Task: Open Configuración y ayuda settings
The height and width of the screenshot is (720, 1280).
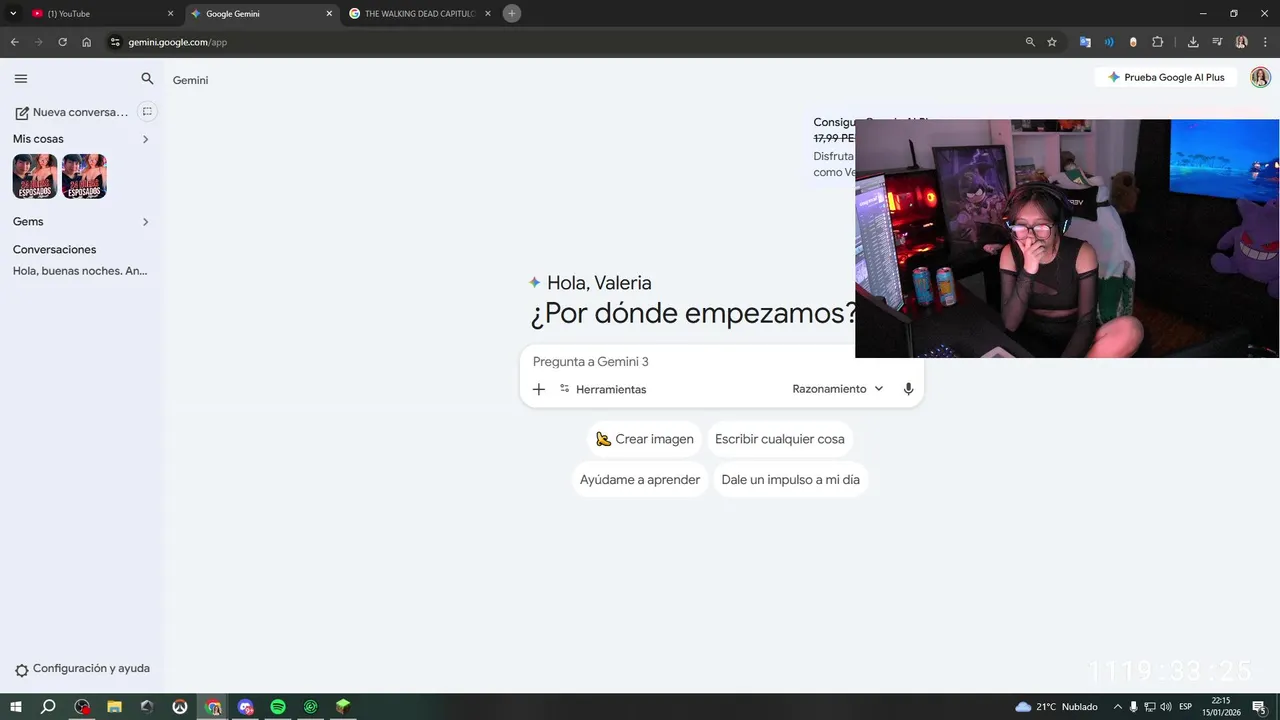Action: pyautogui.click(x=82, y=669)
